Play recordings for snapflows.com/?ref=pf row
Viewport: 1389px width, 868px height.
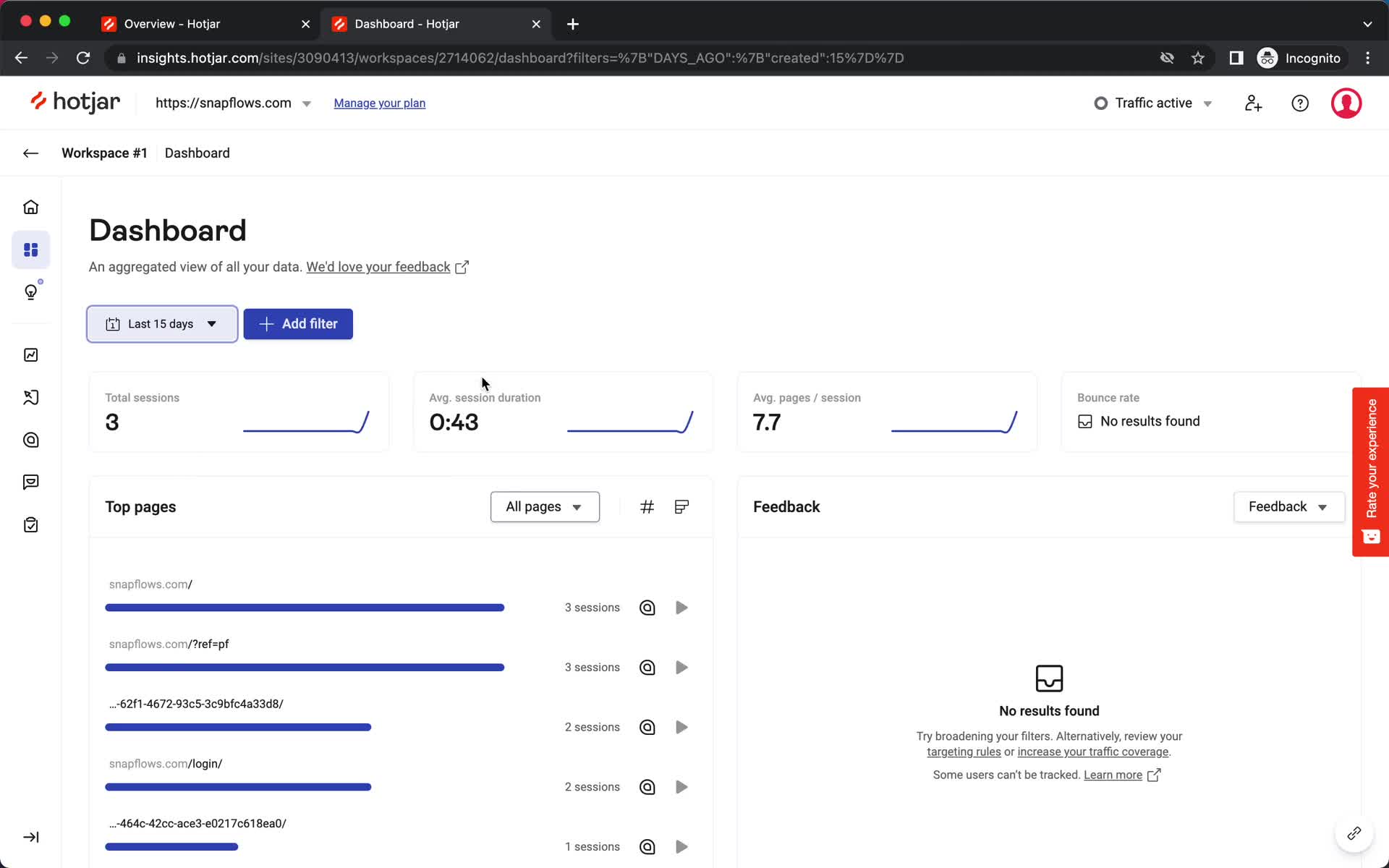click(x=681, y=668)
